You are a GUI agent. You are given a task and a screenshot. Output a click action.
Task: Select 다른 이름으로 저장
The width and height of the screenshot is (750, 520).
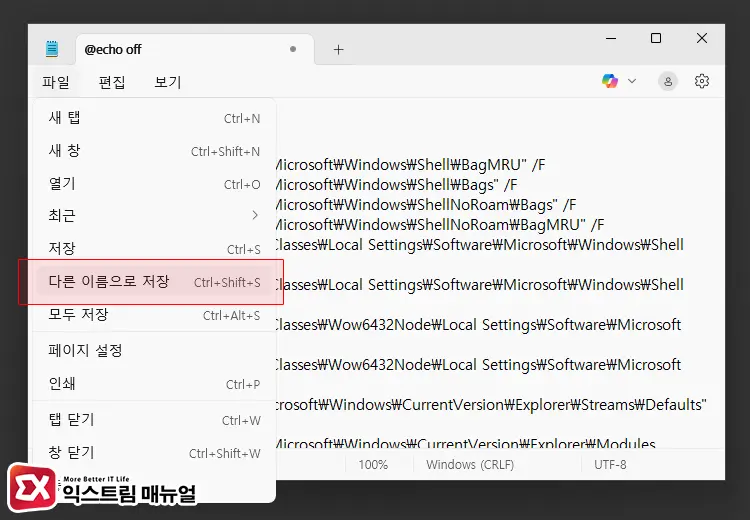(x=154, y=282)
